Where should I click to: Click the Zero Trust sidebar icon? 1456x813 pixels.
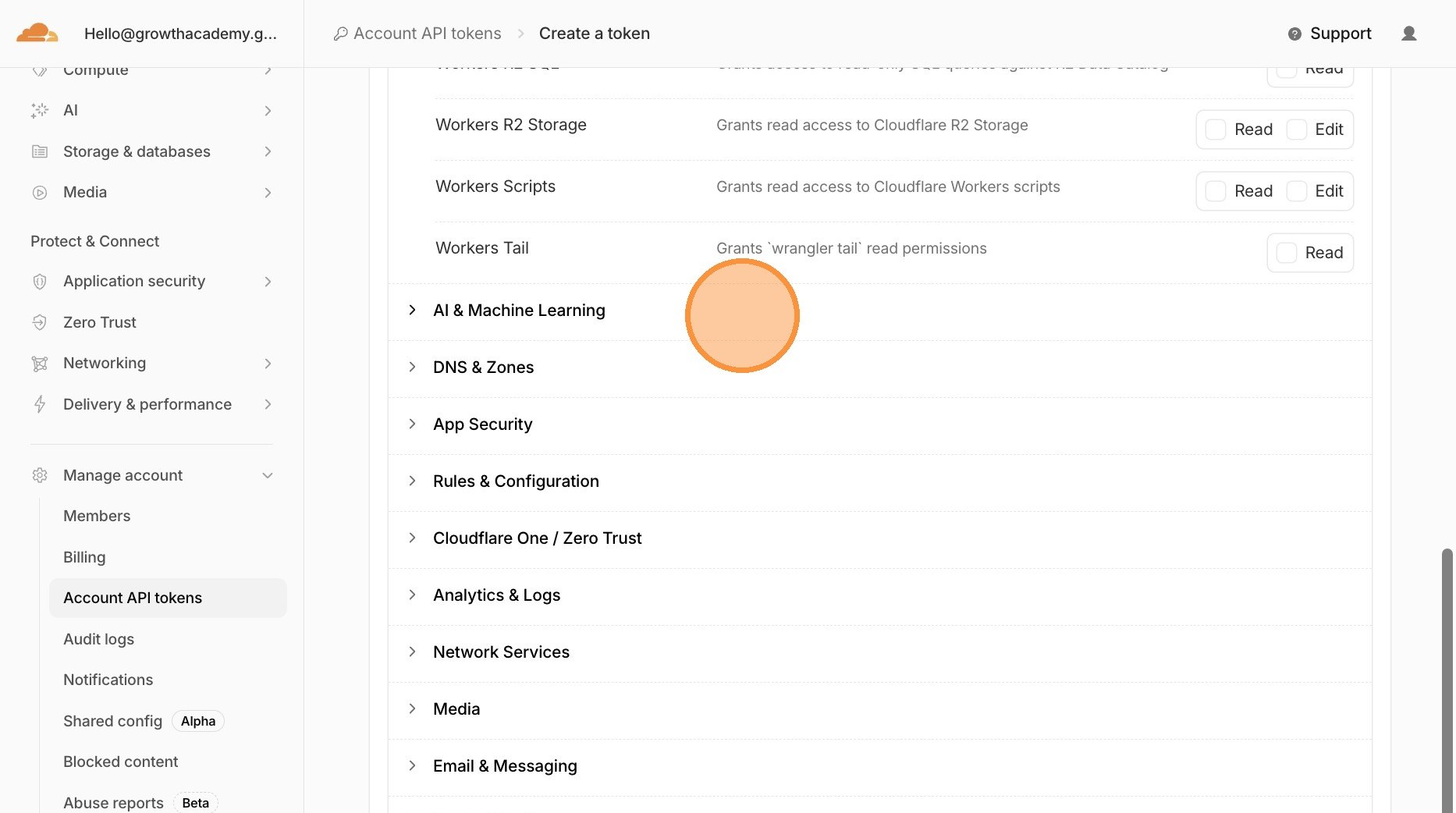40,322
